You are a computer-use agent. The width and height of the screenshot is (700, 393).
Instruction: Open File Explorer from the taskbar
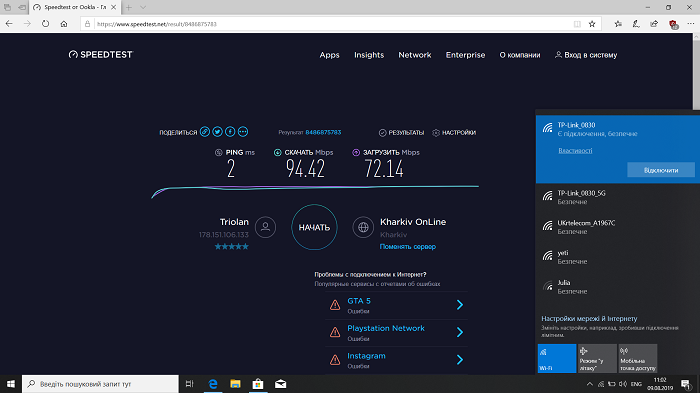point(235,384)
